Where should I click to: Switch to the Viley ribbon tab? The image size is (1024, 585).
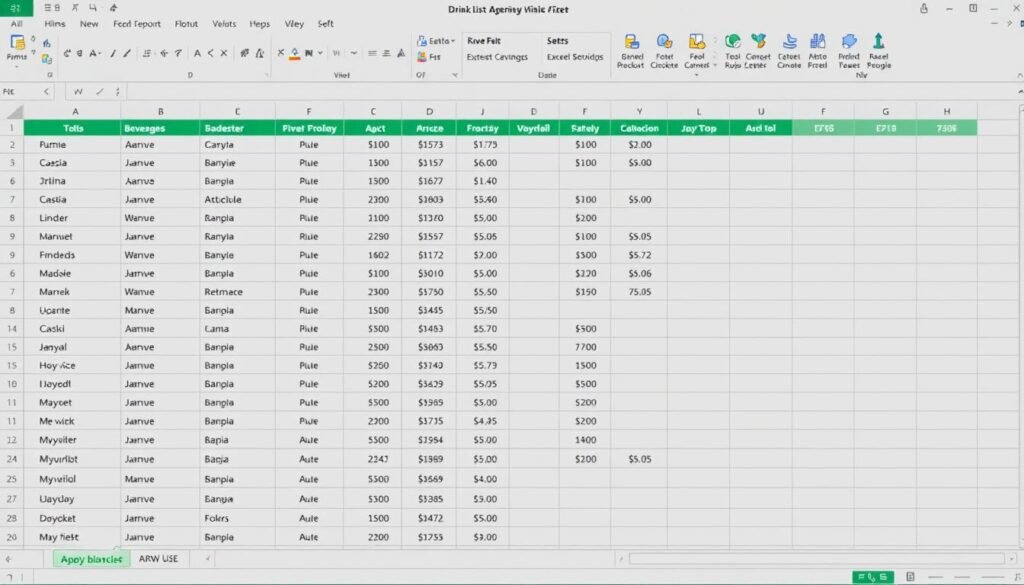pos(294,23)
